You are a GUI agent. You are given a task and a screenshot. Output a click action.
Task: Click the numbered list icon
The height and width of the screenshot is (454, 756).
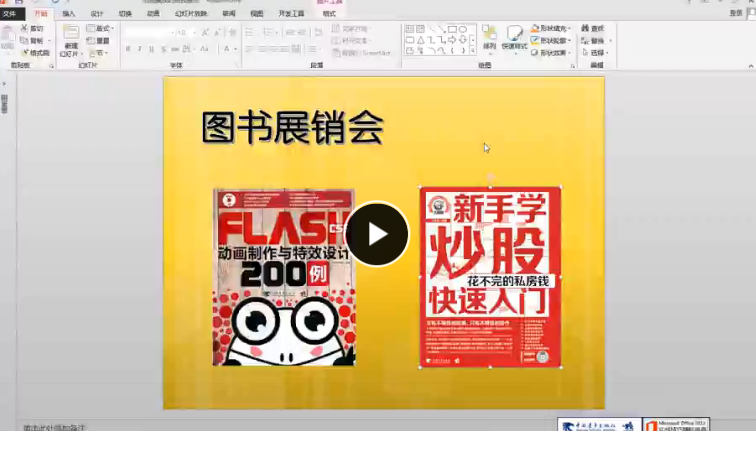click(x=267, y=32)
